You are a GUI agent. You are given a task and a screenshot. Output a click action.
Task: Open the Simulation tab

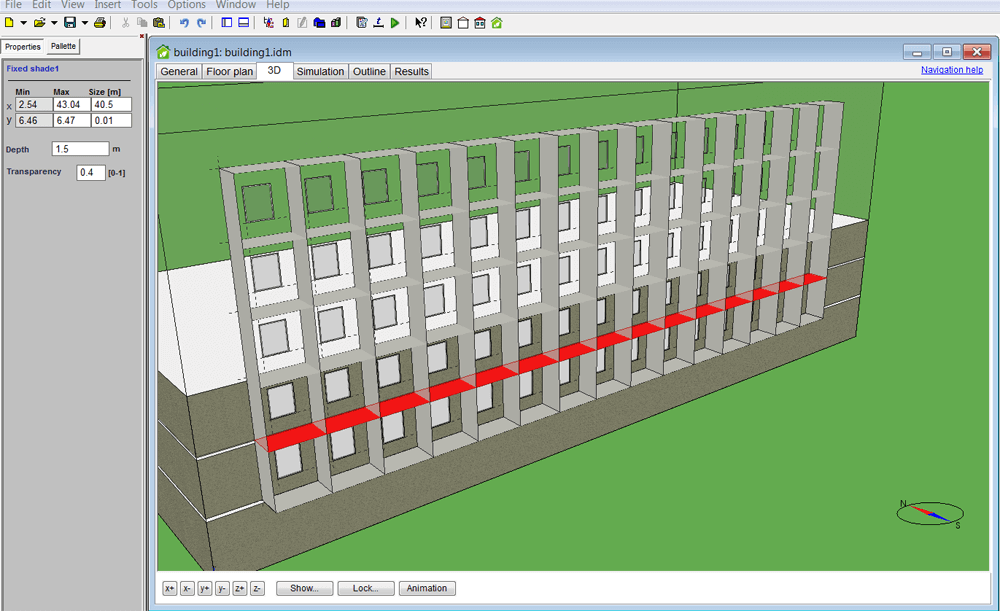[x=320, y=71]
